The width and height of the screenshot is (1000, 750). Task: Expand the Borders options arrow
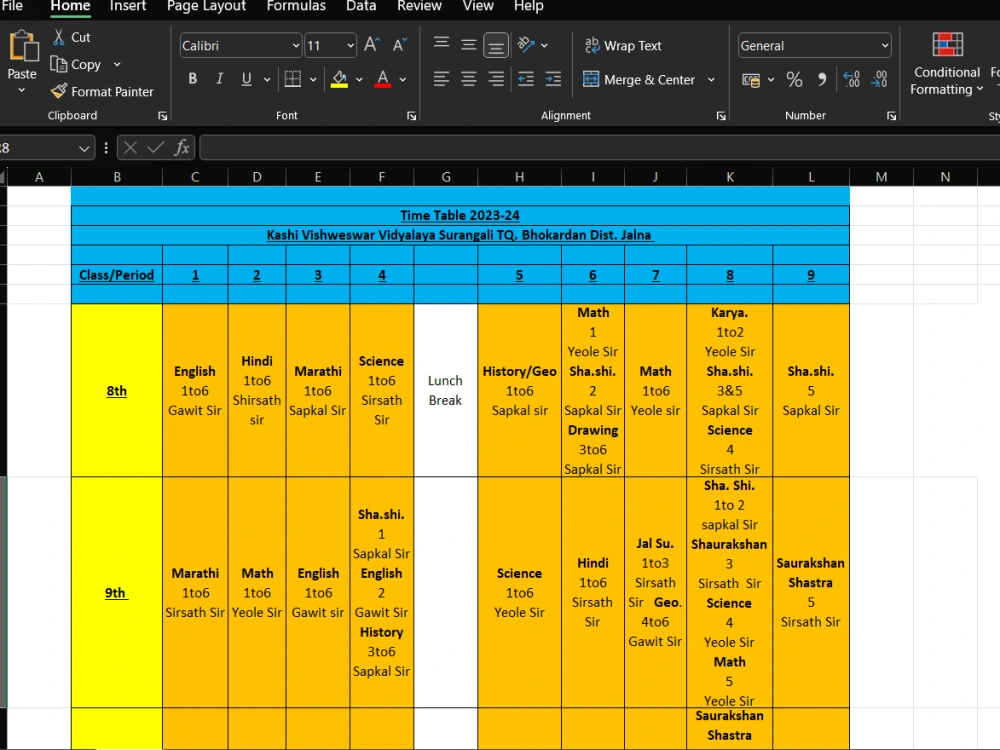pos(313,80)
